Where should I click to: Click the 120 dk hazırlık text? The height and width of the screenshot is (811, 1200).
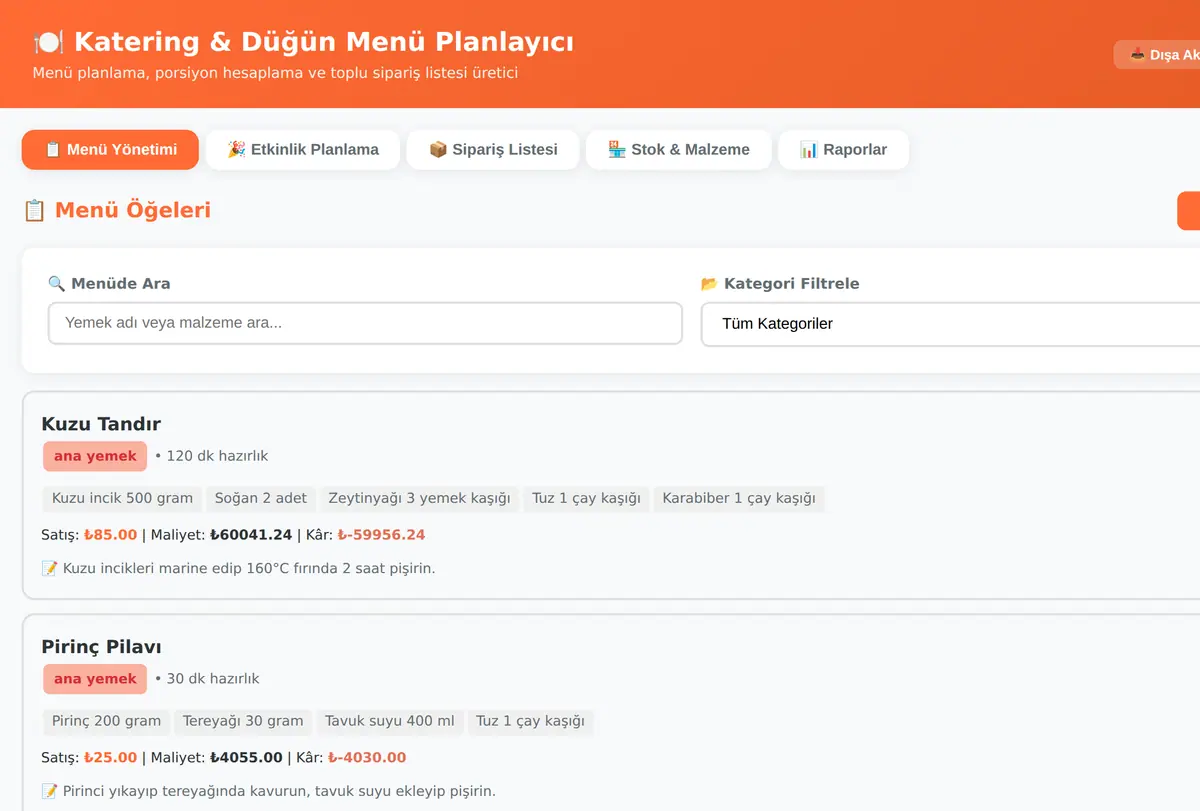217,456
